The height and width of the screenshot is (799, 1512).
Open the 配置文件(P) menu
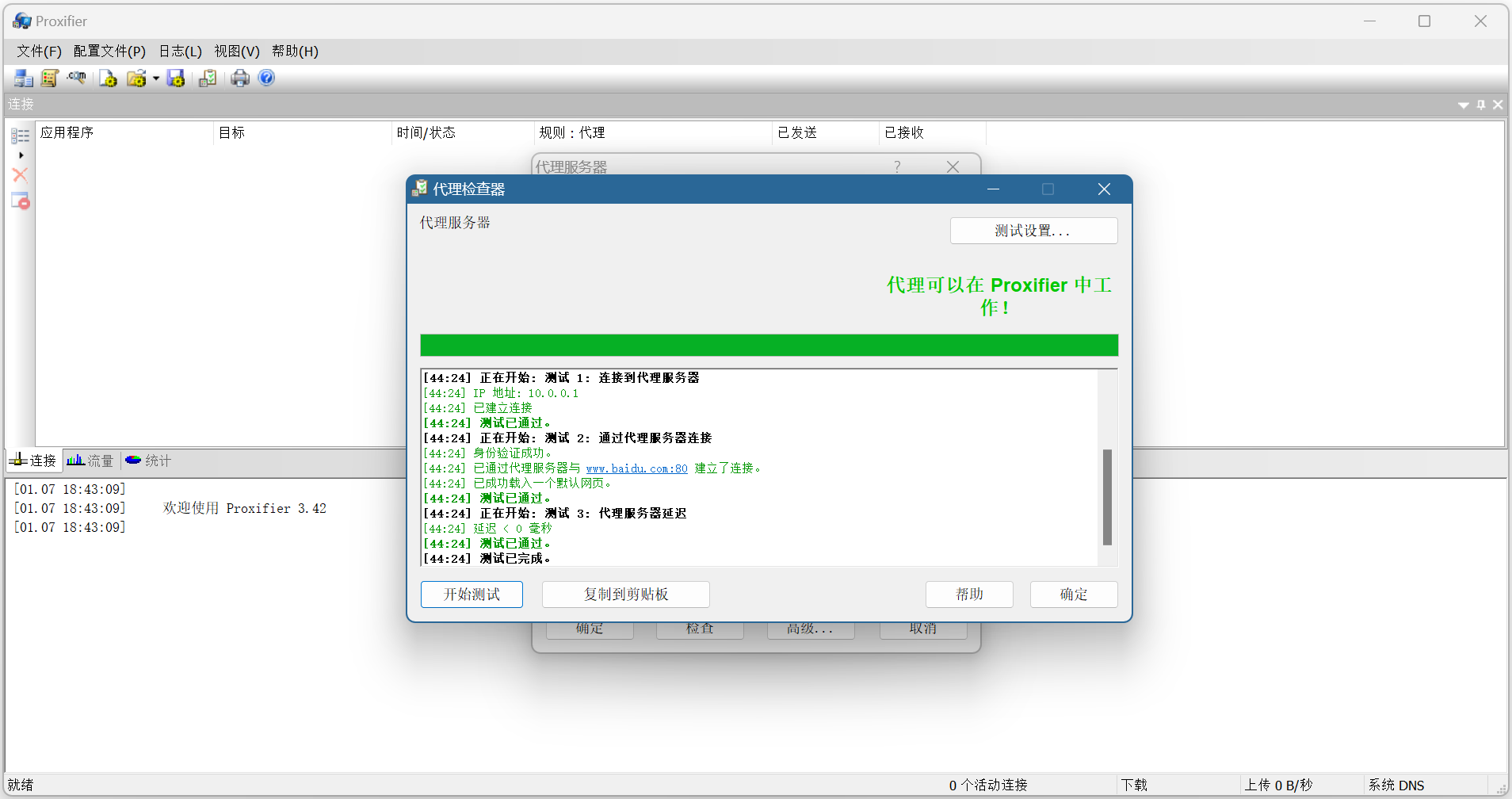pos(109,52)
